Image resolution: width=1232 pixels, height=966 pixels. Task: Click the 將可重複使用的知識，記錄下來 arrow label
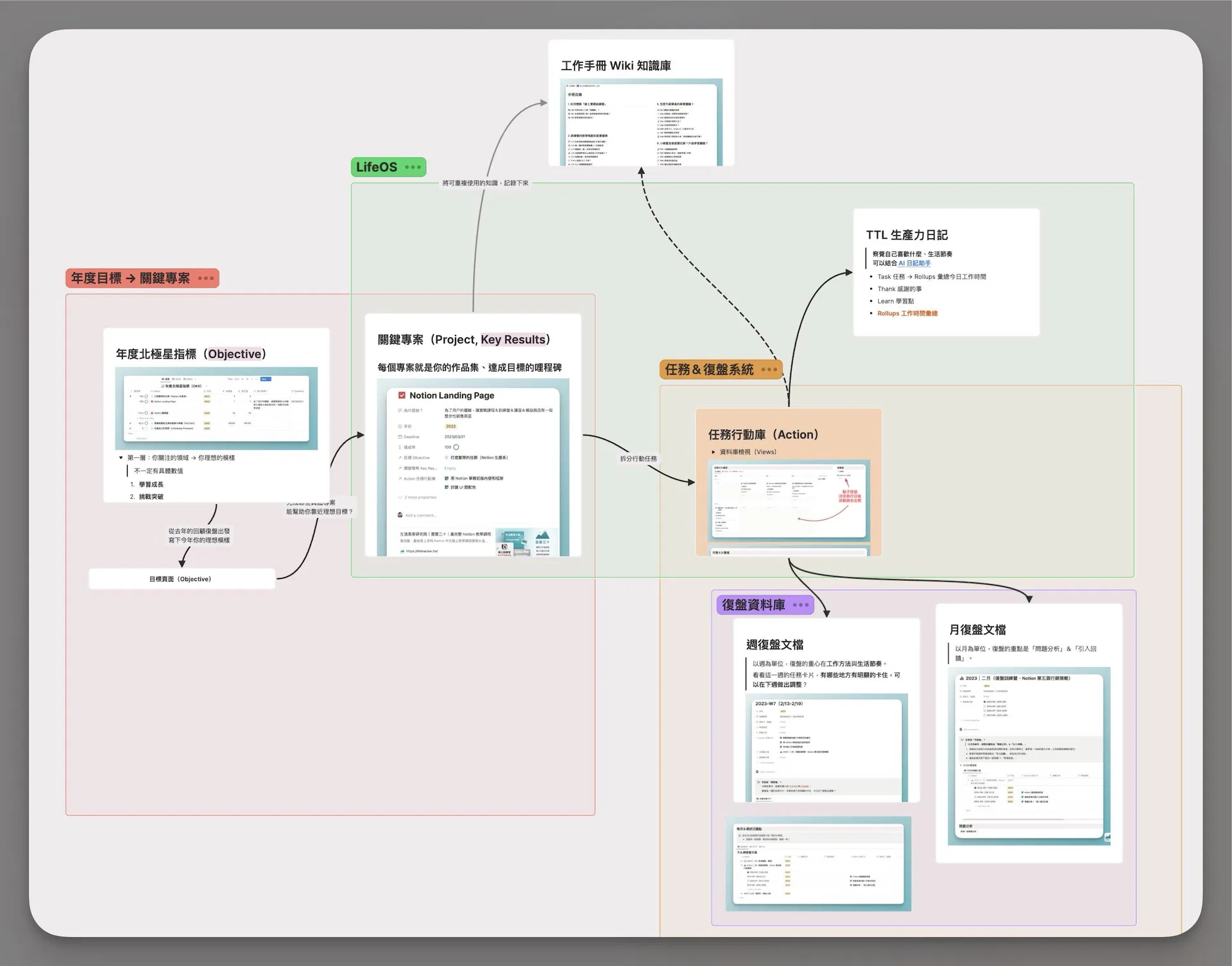tap(486, 183)
